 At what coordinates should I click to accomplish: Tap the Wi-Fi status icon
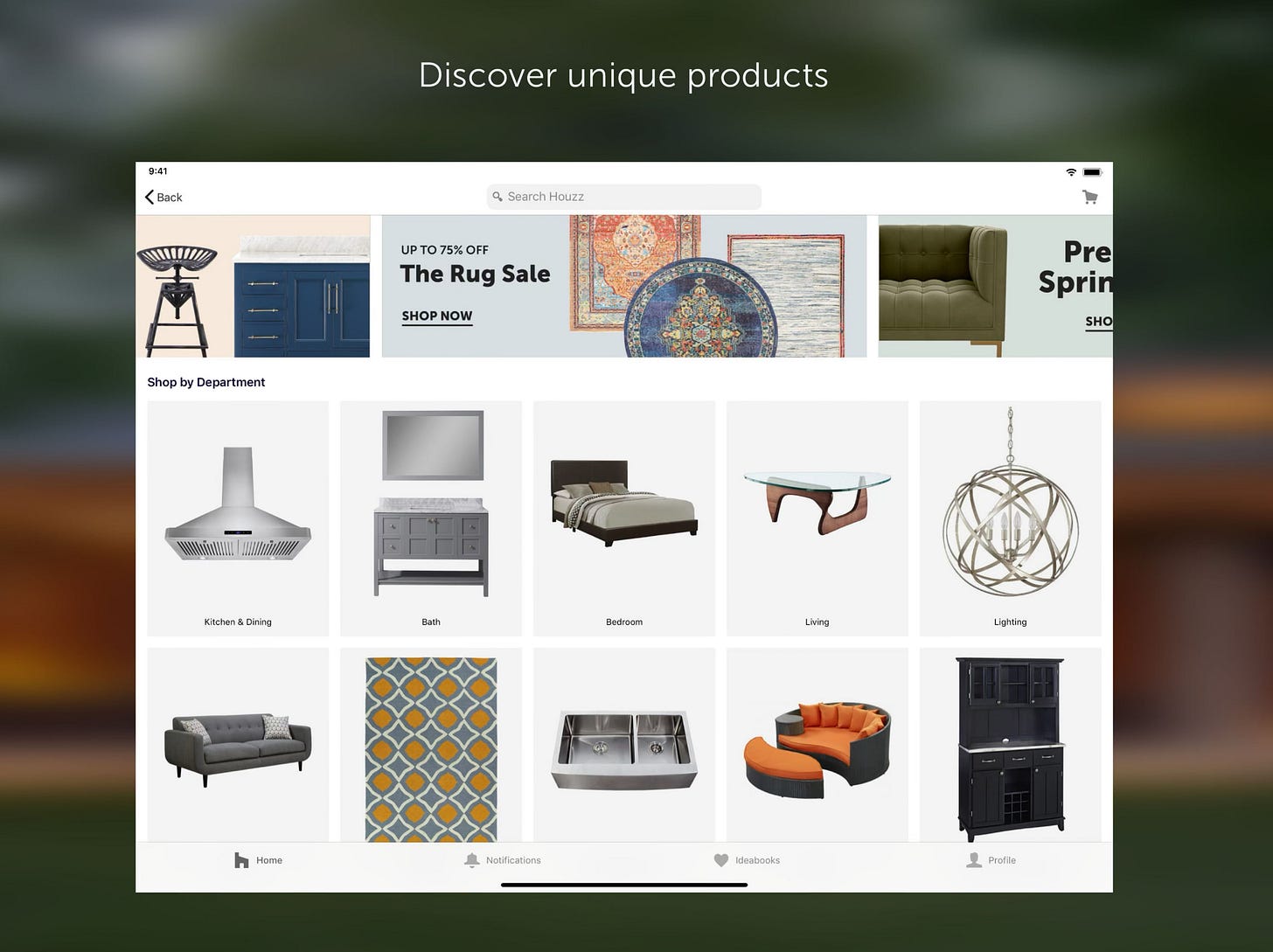click(x=1071, y=172)
